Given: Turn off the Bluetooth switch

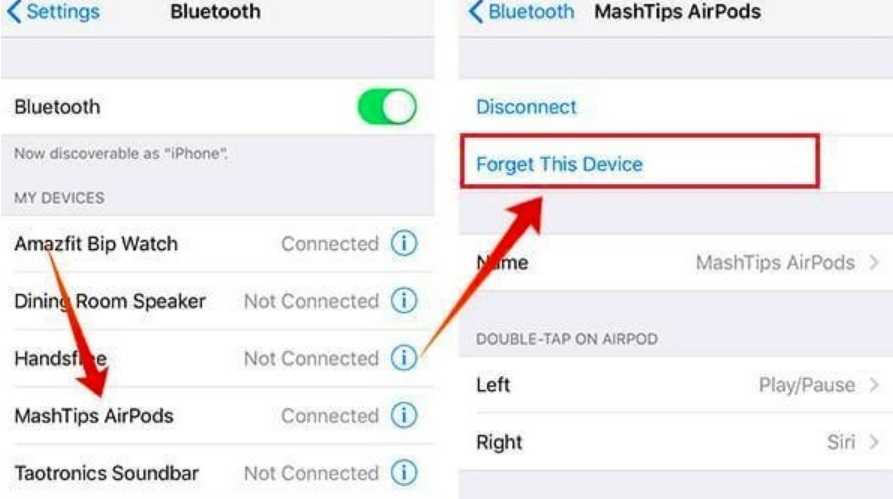Looking at the screenshot, I should (387, 107).
